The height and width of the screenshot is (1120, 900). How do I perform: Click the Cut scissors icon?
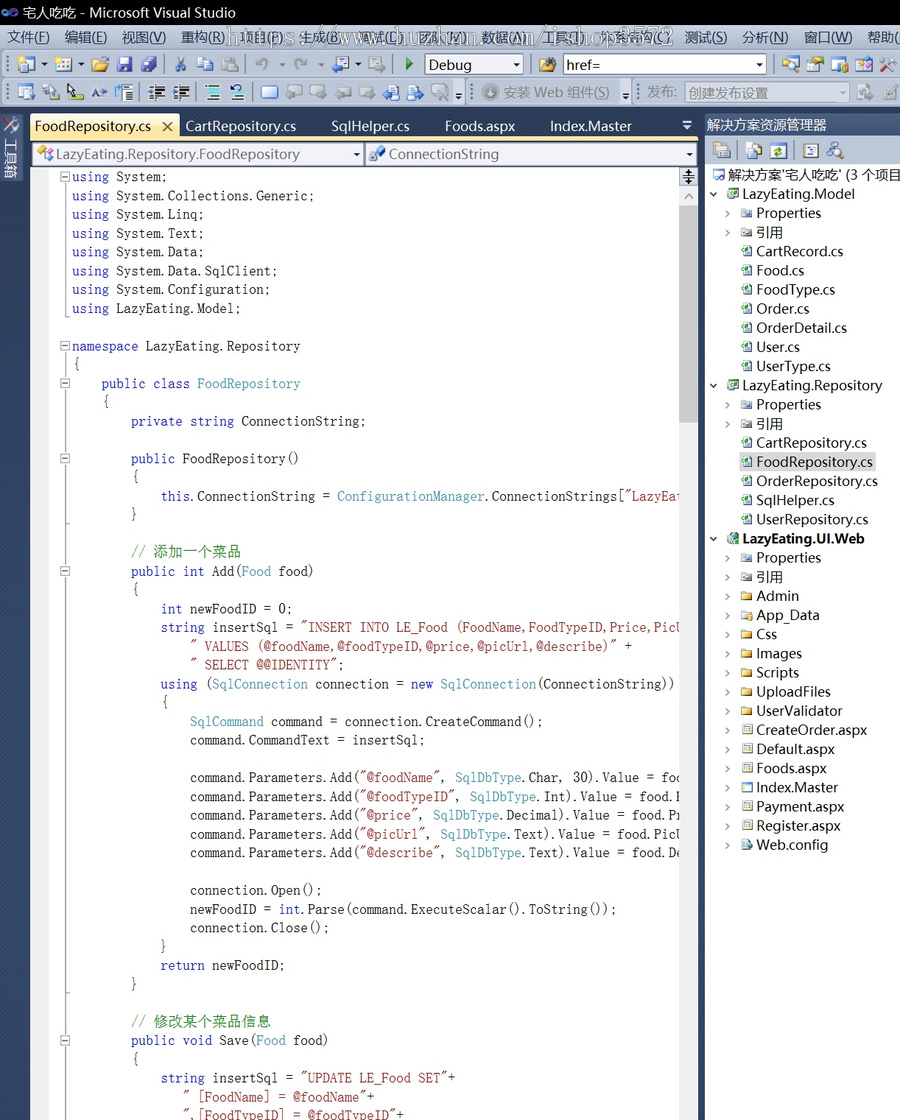[181, 64]
